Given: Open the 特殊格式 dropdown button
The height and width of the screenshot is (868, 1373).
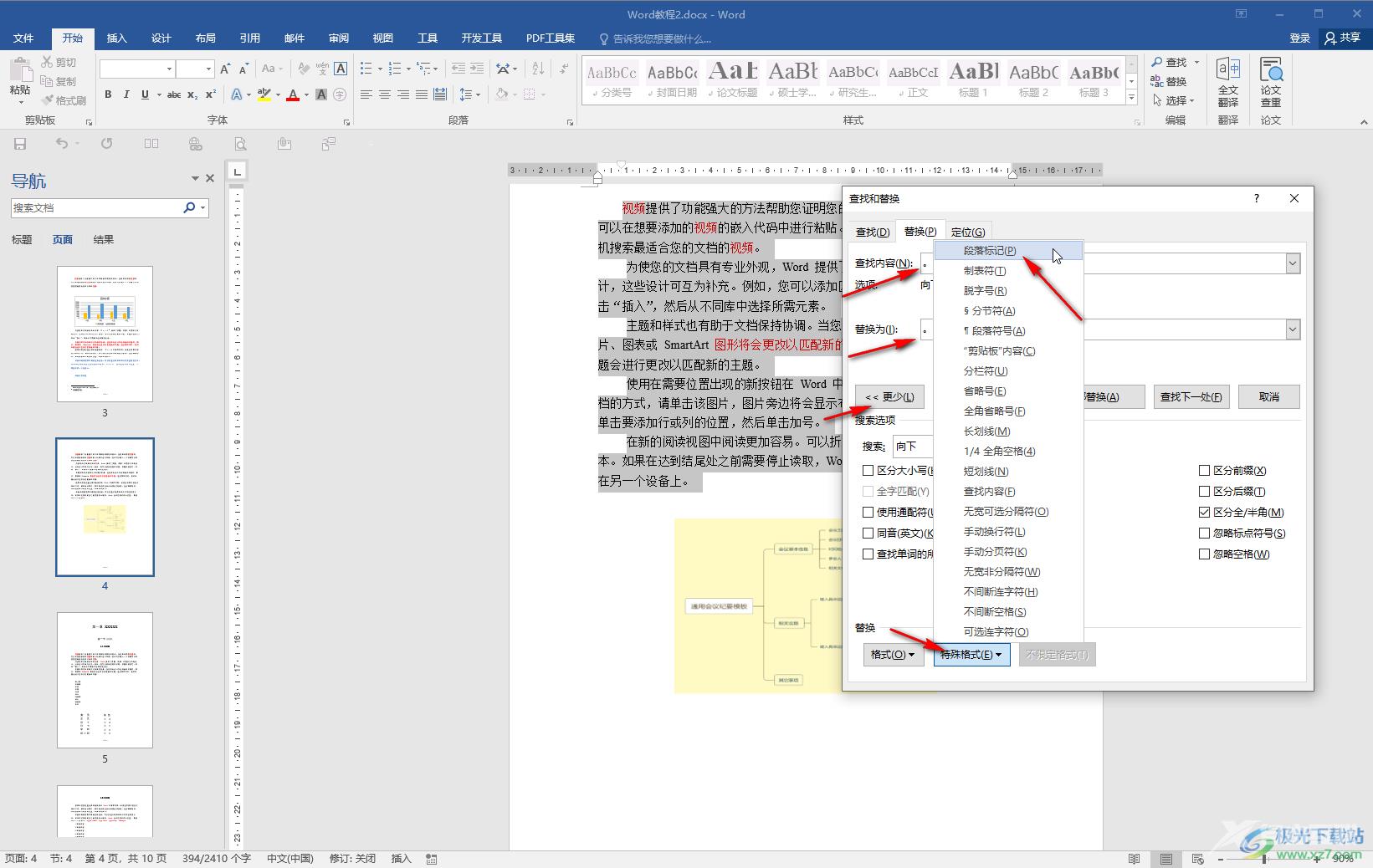Looking at the screenshot, I should point(971,655).
